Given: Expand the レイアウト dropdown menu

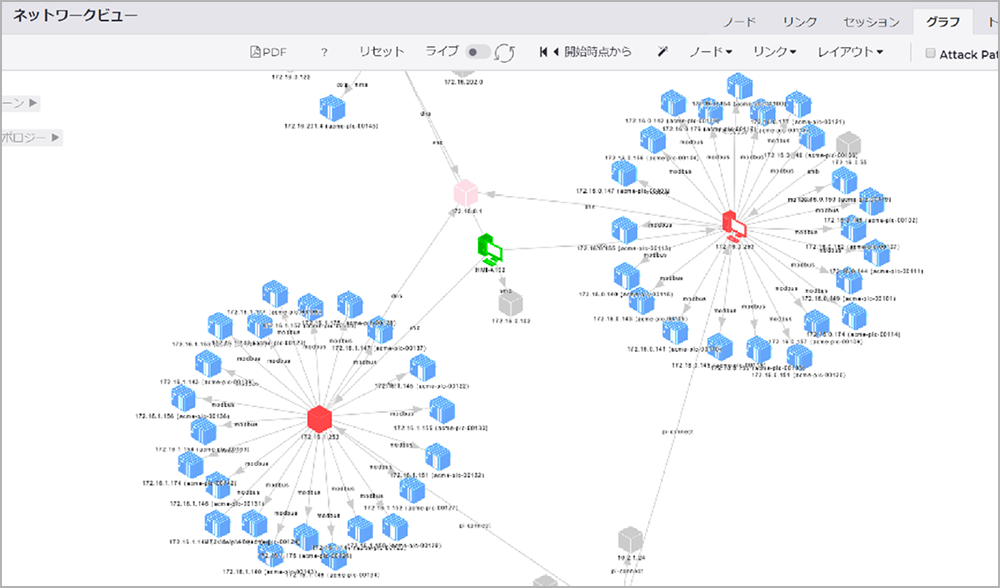Looking at the screenshot, I should click(850, 52).
